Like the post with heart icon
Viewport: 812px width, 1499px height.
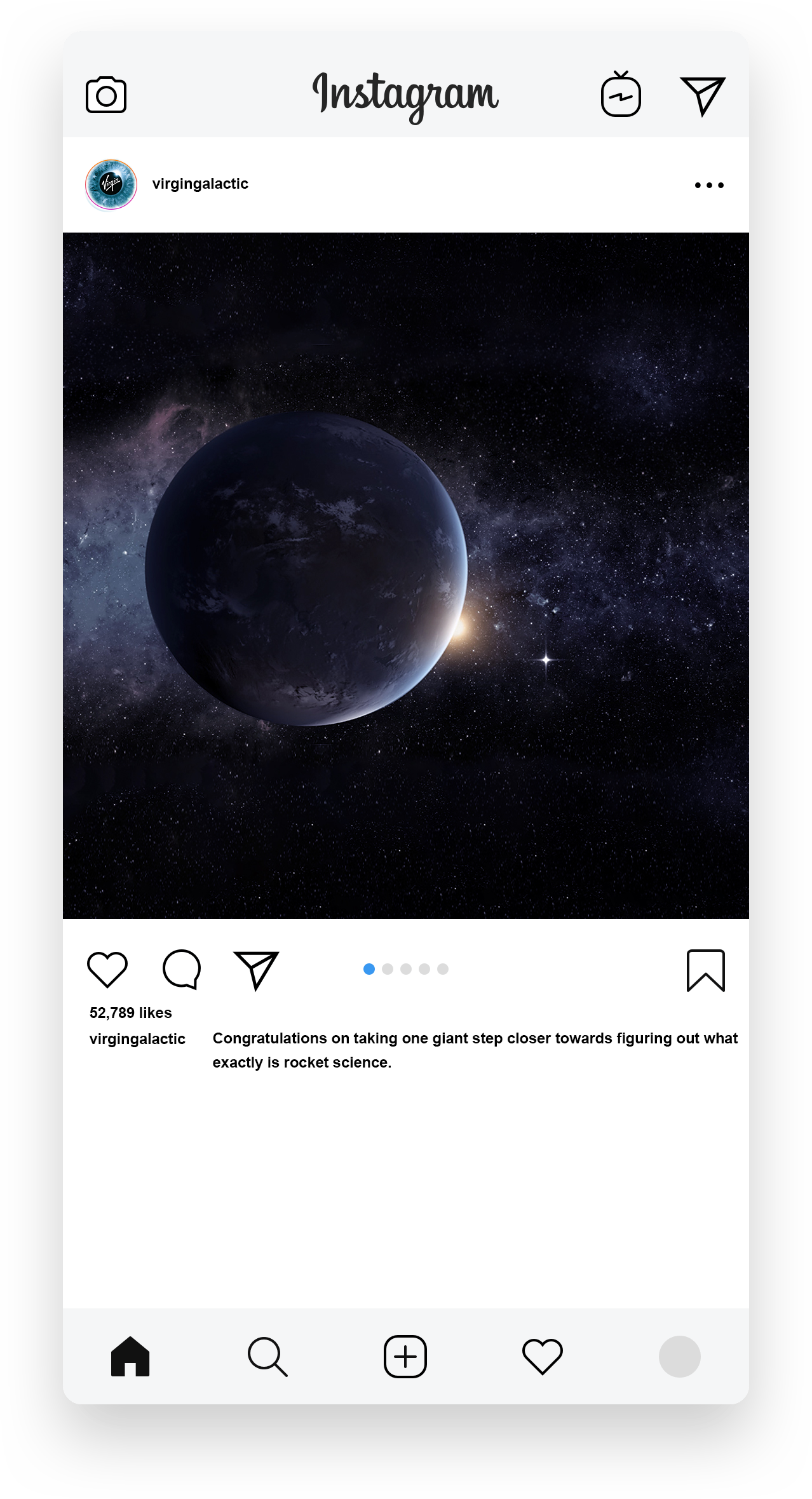(x=107, y=970)
